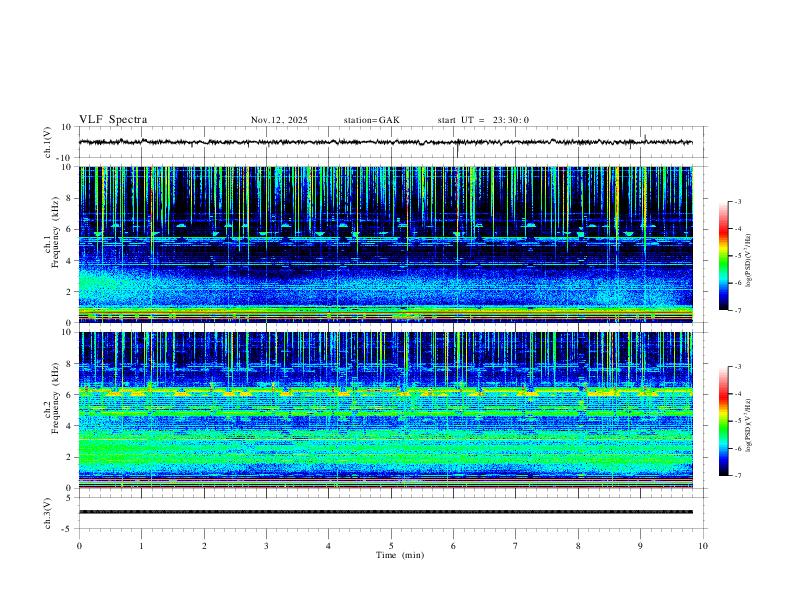
Task: Click the time axis tick label 4
Action: [328, 546]
